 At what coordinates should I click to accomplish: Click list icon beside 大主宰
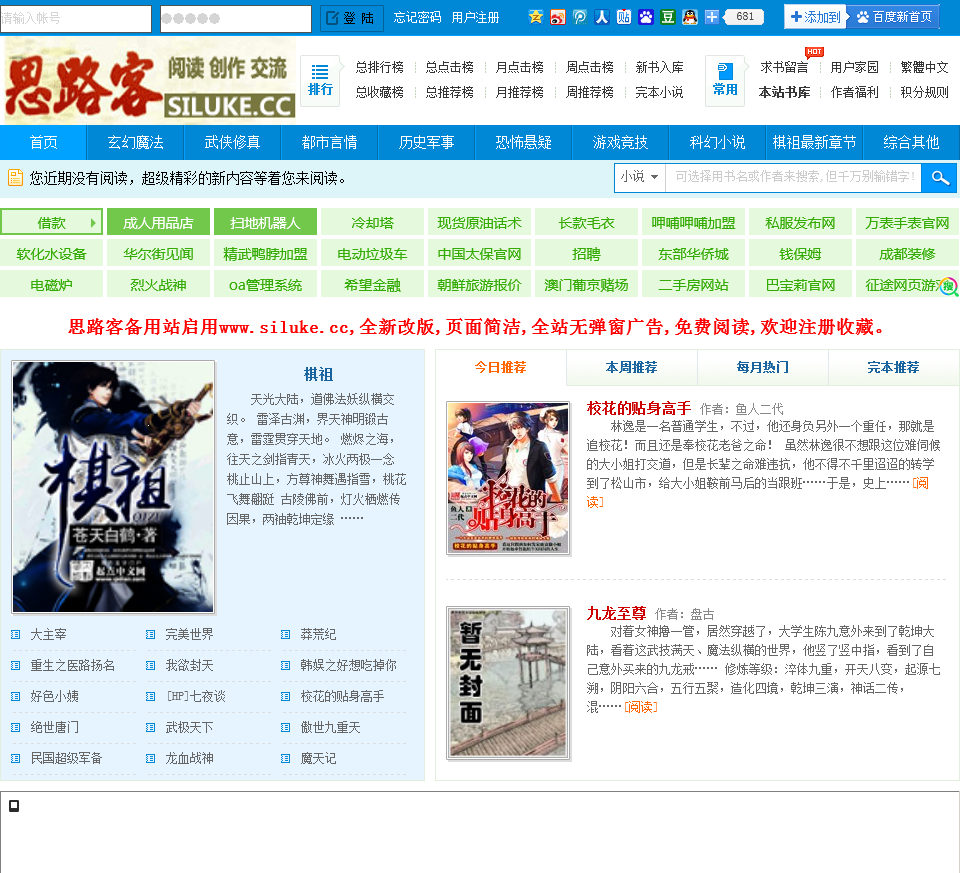coord(16,635)
